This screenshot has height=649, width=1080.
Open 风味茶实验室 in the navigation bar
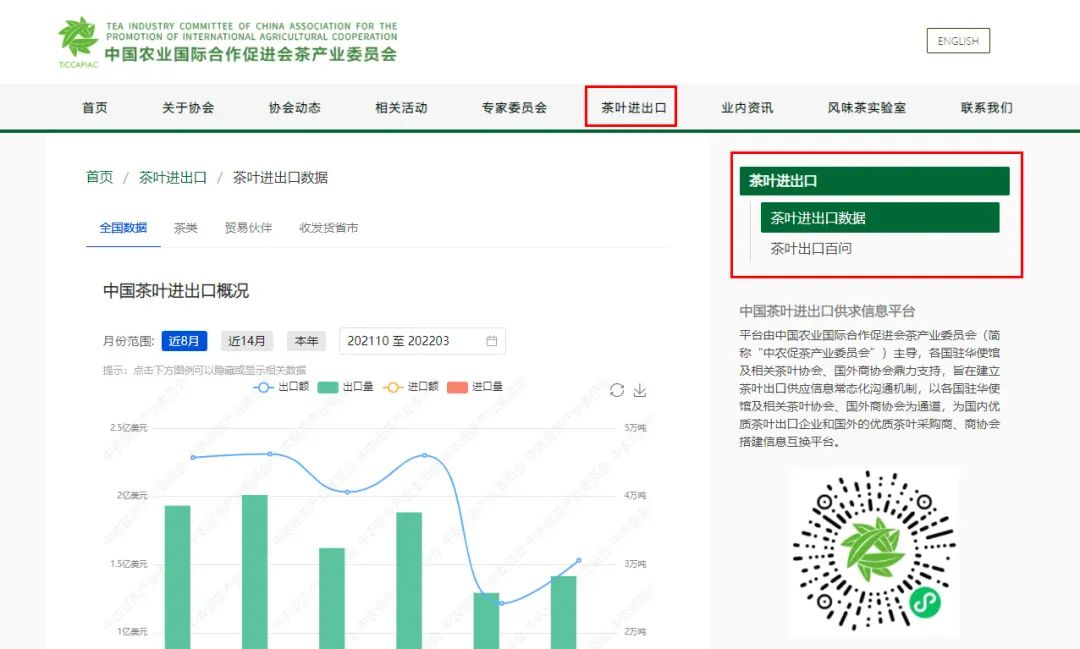pyautogui.click(x=866, y=108)
